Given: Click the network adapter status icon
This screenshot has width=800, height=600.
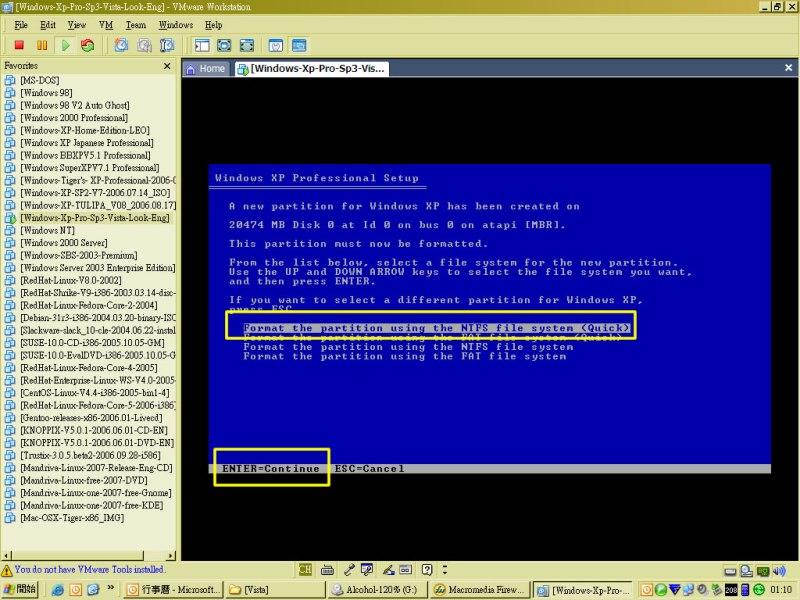Looking at the screenshot, I should coord(763,571).
